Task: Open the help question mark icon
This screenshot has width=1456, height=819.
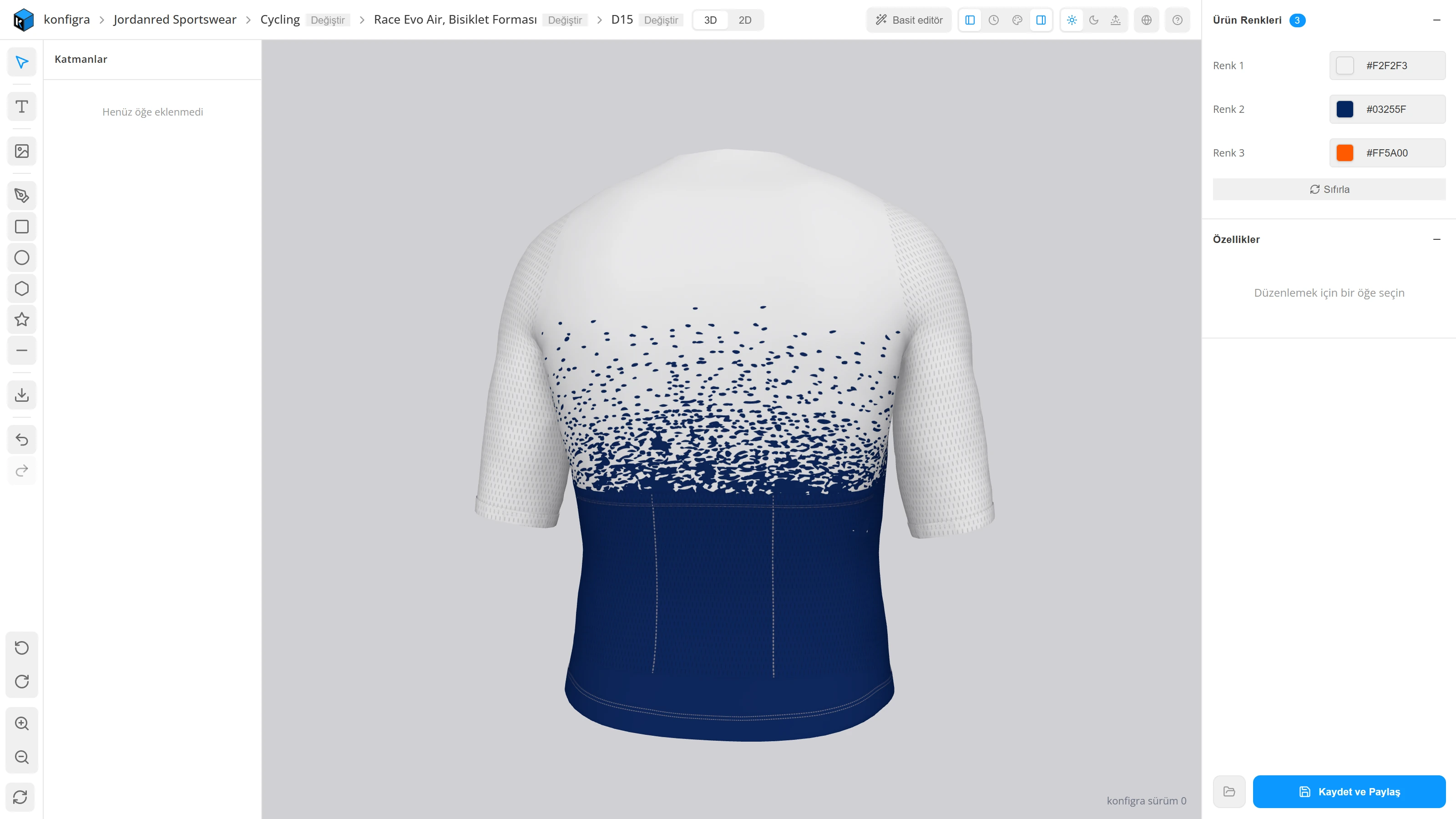Action: 1178,20
